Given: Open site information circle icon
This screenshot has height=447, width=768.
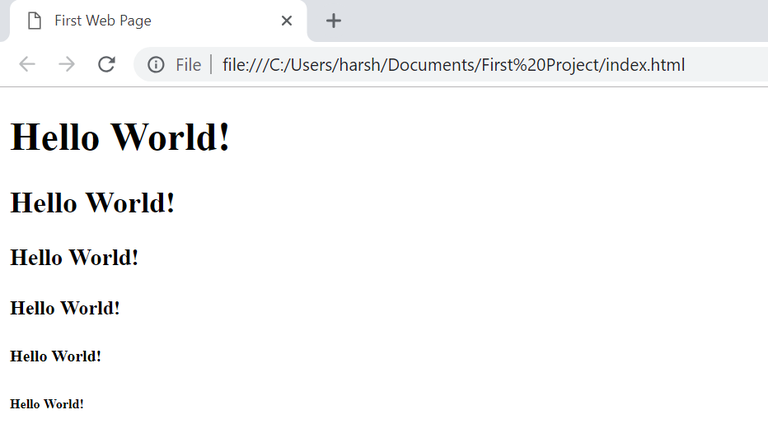Looking at the screenshot, I should coord(156,65).
